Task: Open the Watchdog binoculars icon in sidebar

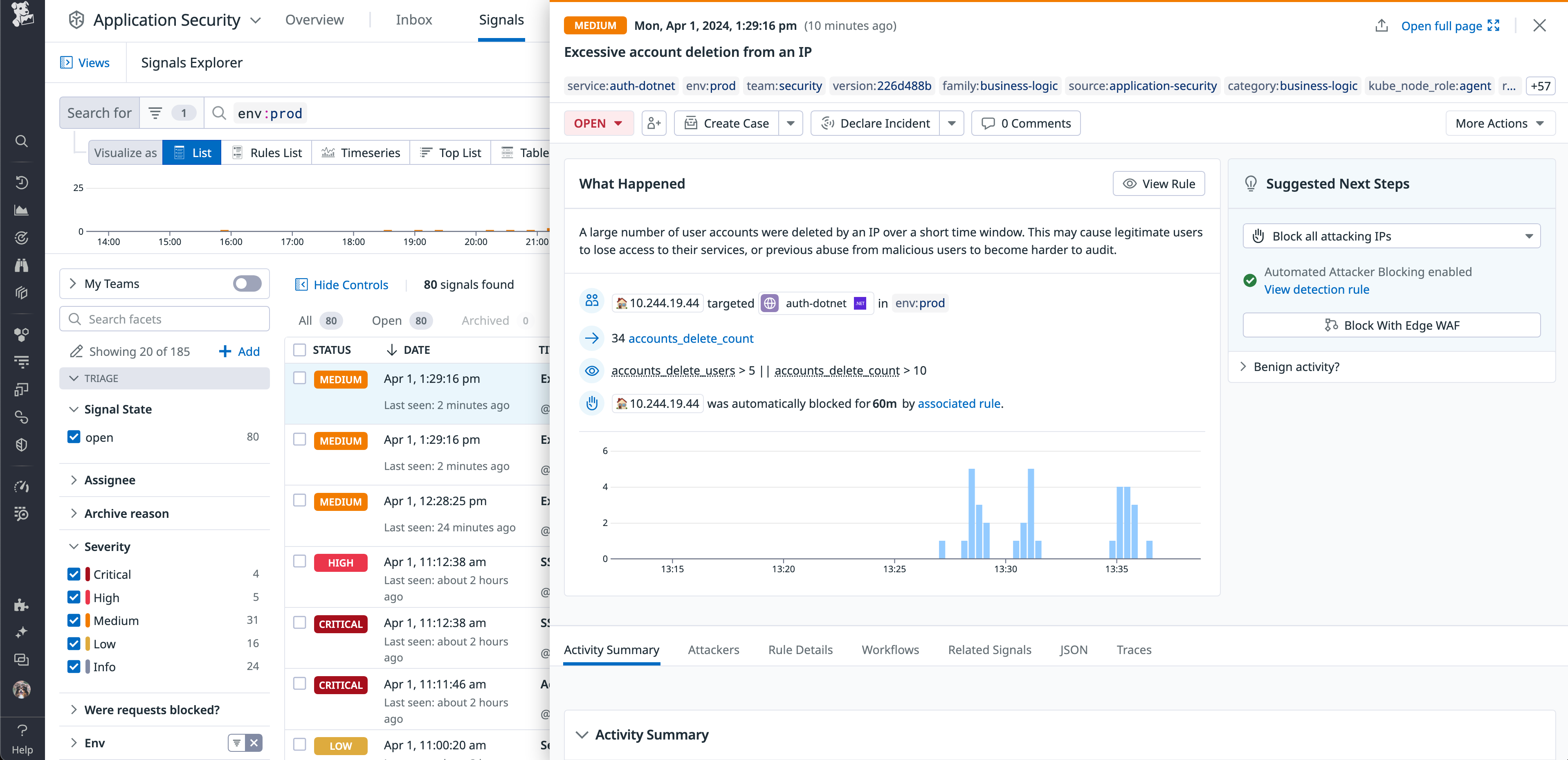Action: click(x=21, y=265)
